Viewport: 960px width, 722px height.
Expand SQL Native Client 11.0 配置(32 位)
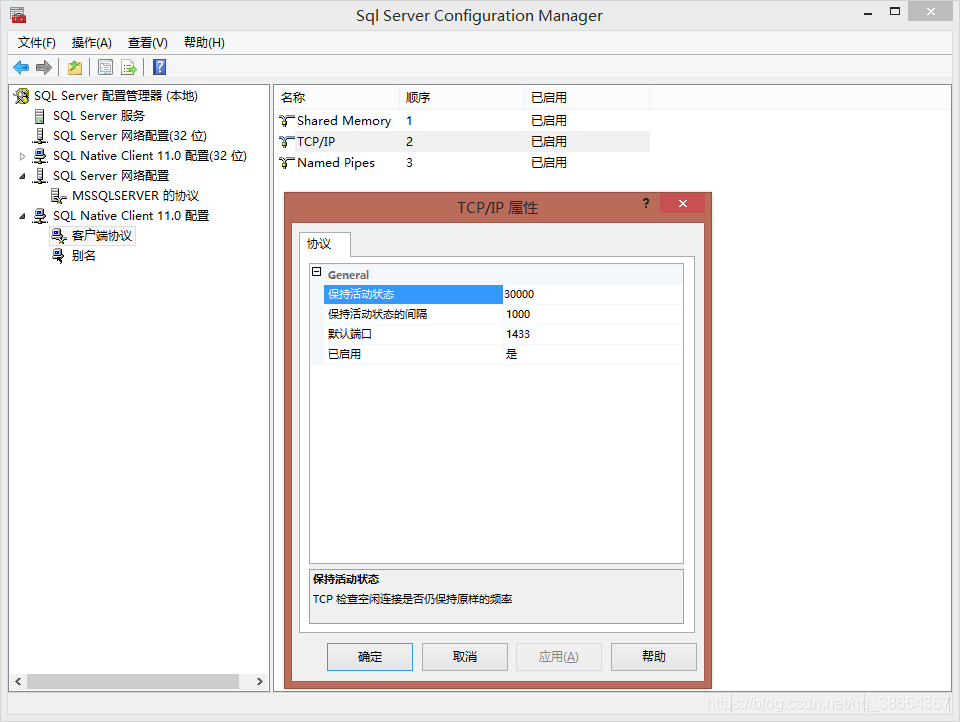[23, 156]
